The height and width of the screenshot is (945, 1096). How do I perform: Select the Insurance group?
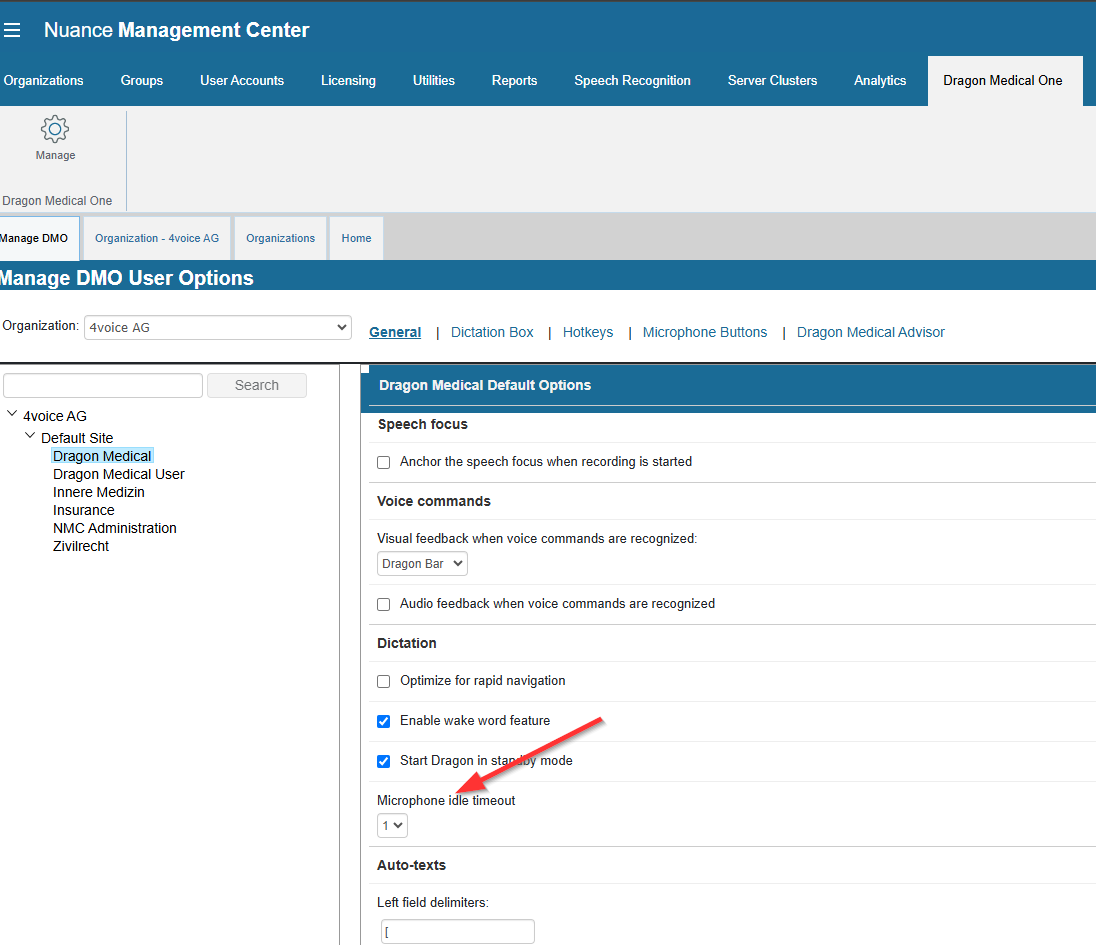pos(83,510)
